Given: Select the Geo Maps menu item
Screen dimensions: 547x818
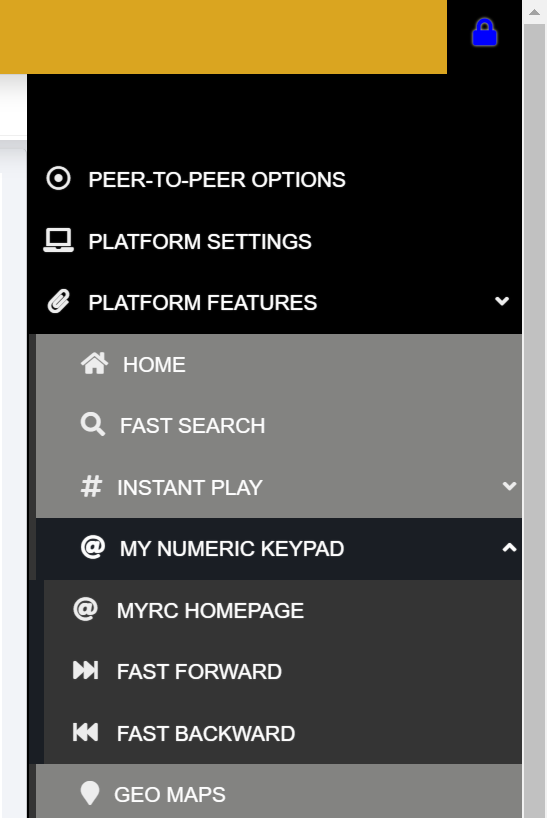Looking at the screenshot, I should click(279, 791).
